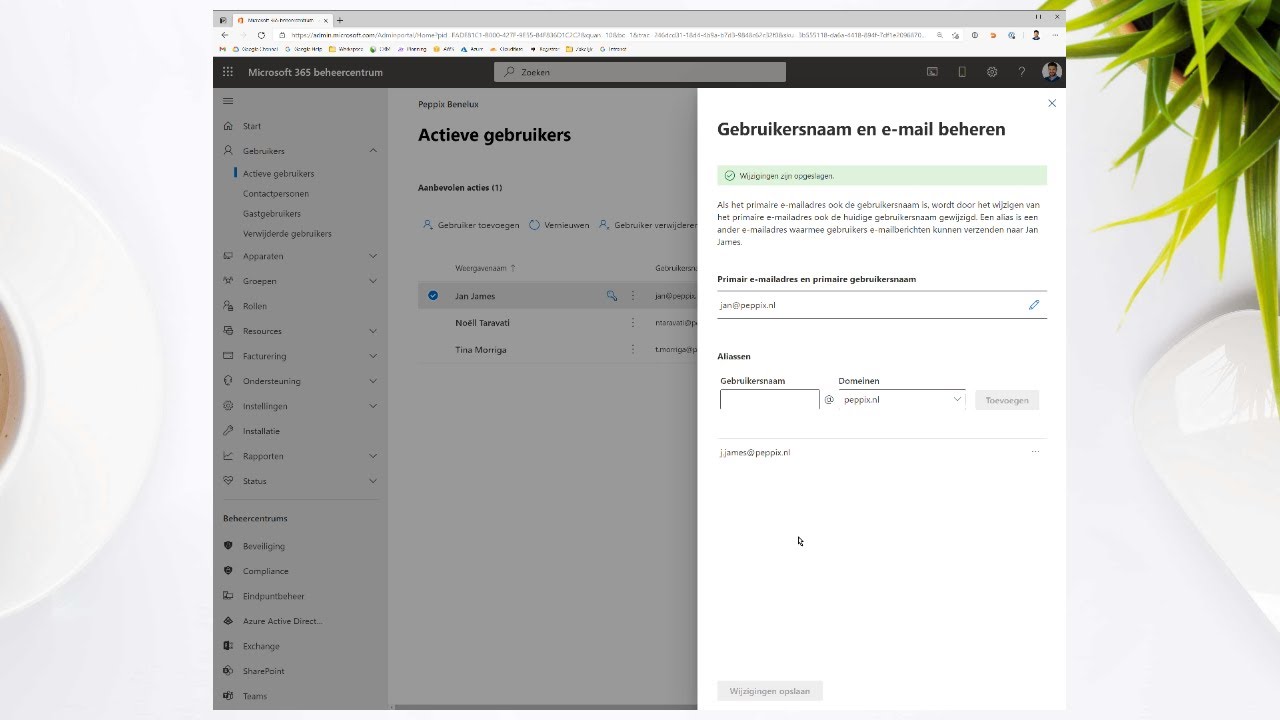Click the Tina Morriga user name
Viewport: 1280px width, 720px height.
(481, 350)
